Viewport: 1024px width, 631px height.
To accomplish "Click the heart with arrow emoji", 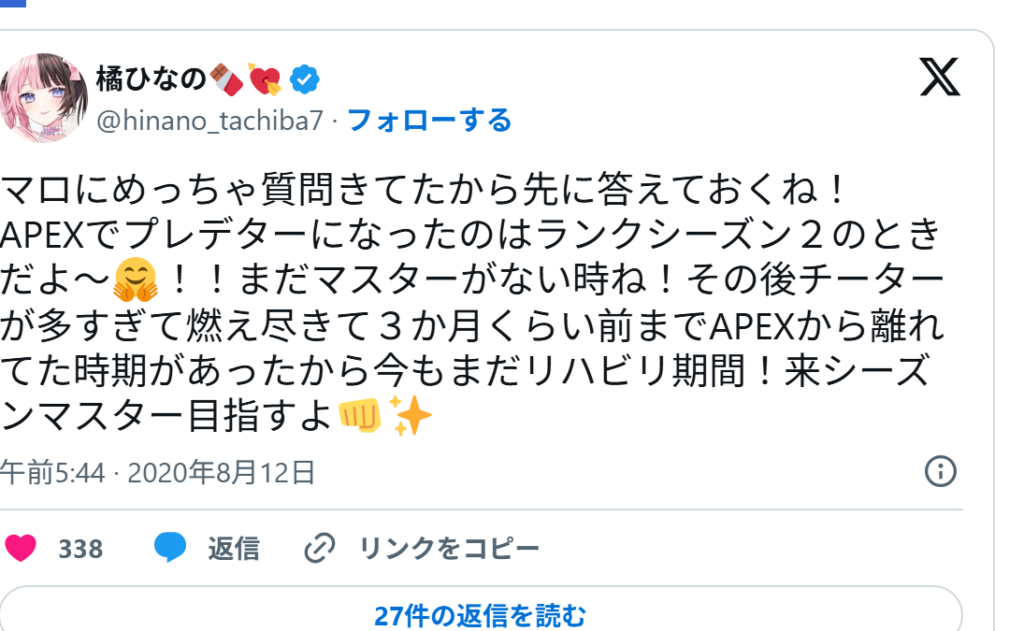I will pos(264,80).
